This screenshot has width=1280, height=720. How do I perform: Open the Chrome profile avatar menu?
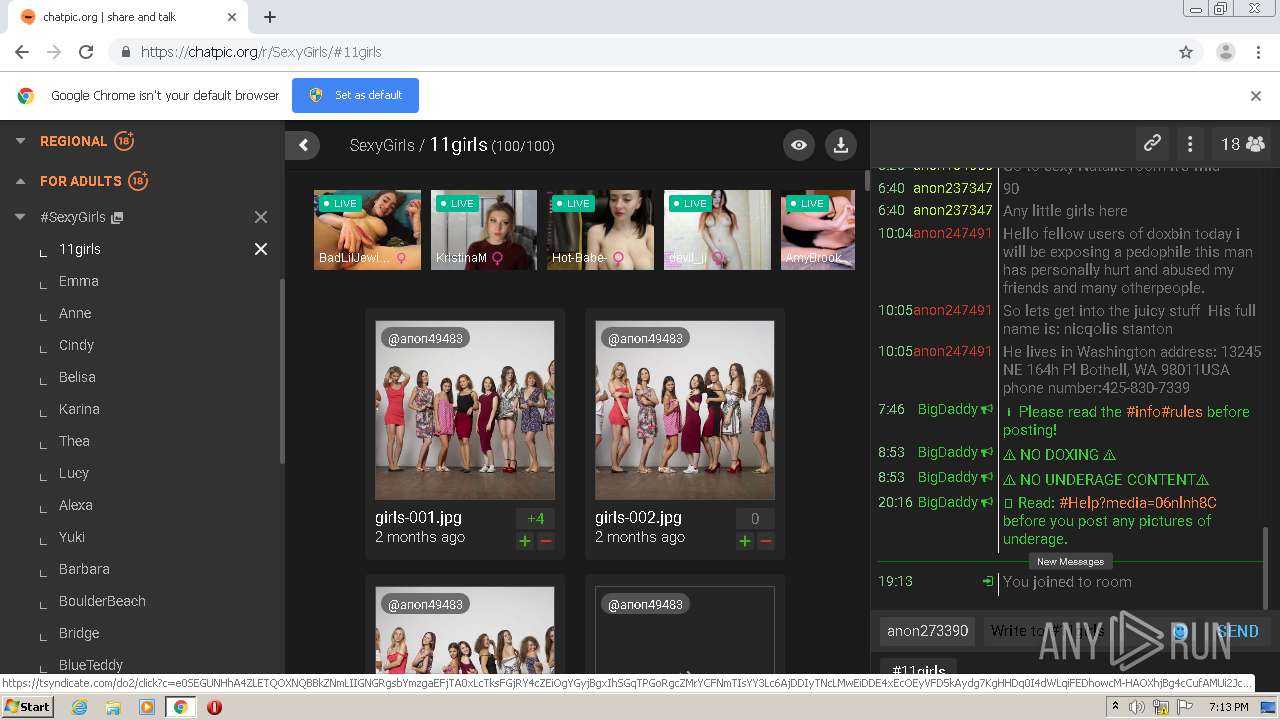coord(1226,52)
